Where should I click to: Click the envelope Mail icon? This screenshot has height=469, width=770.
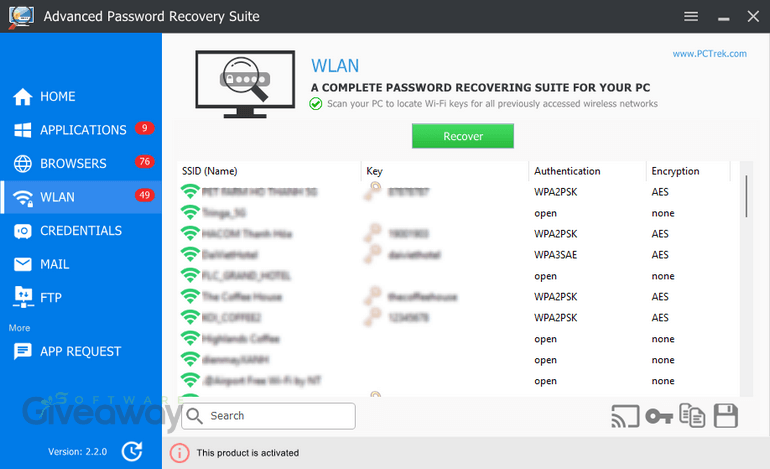[23, 264]
